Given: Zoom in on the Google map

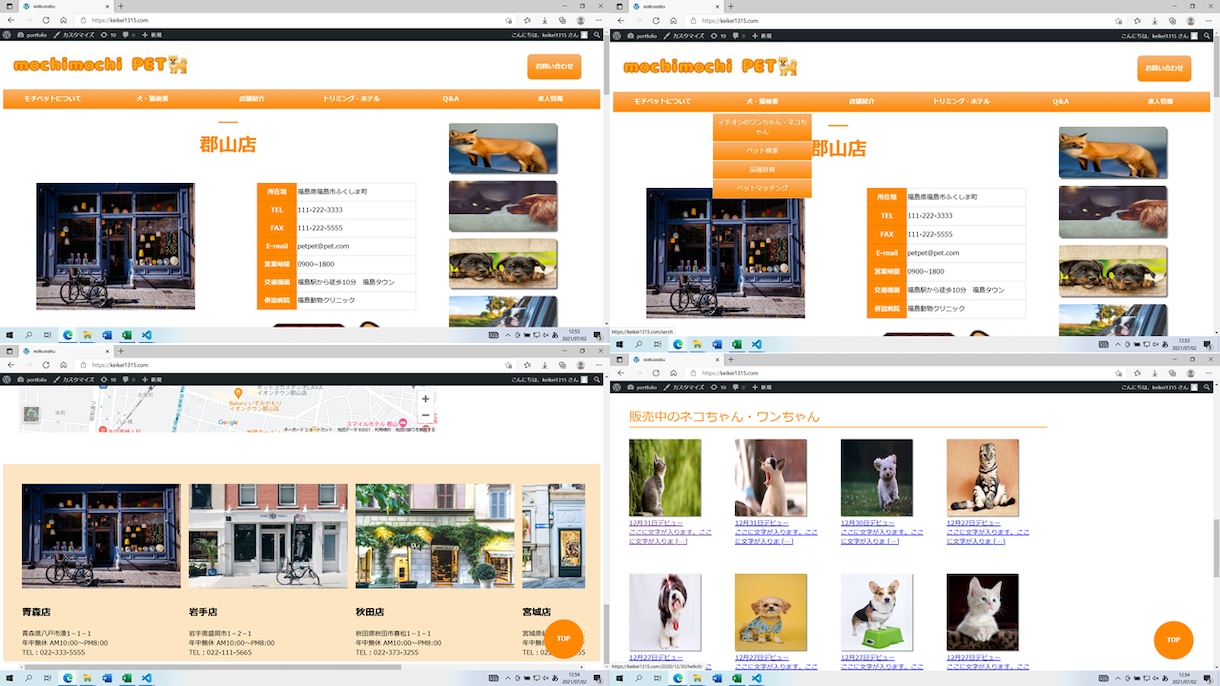Looking at the screenshot, I should [425, 399].
